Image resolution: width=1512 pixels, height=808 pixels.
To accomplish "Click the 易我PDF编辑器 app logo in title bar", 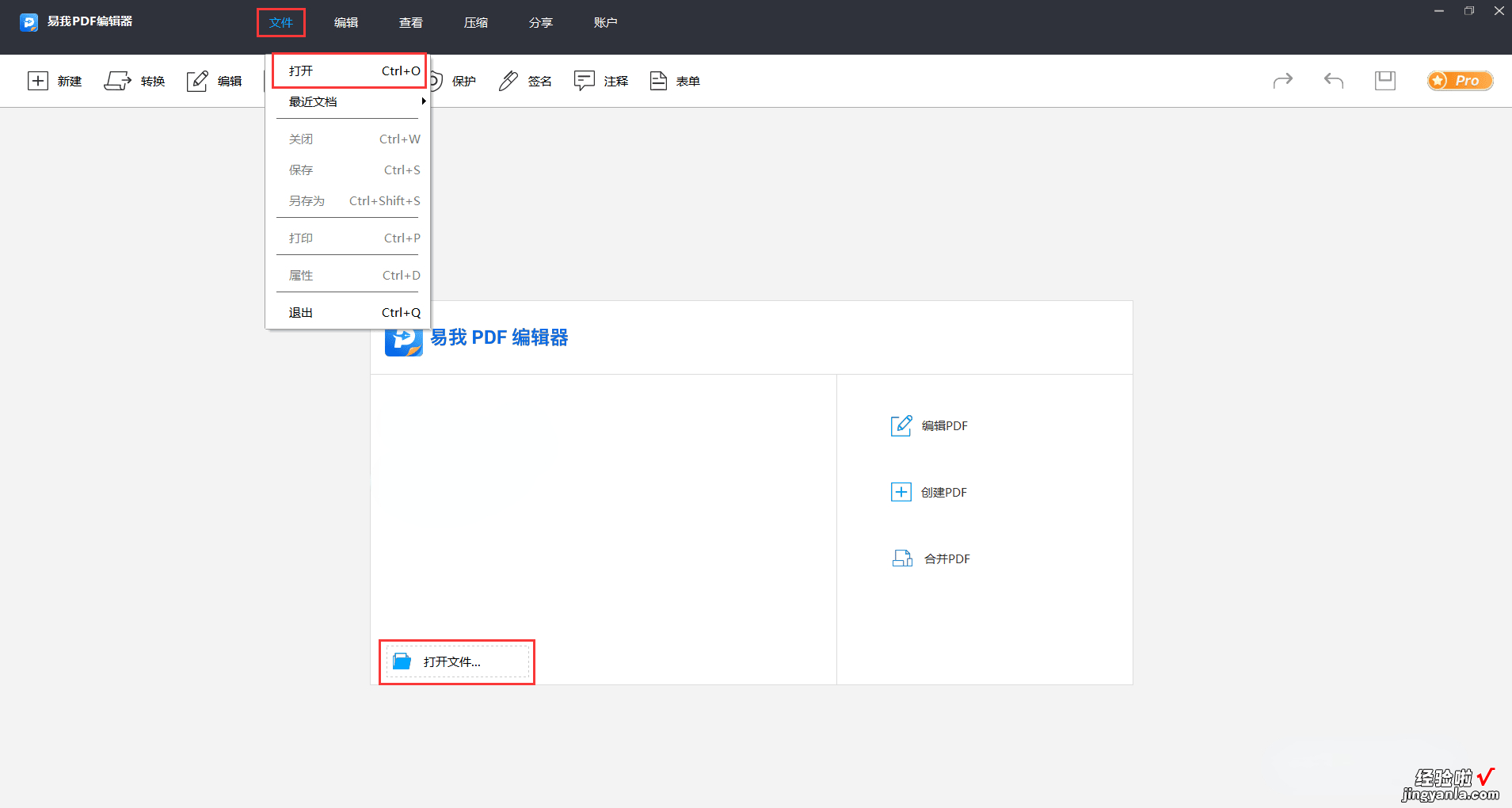I will 29,22.
